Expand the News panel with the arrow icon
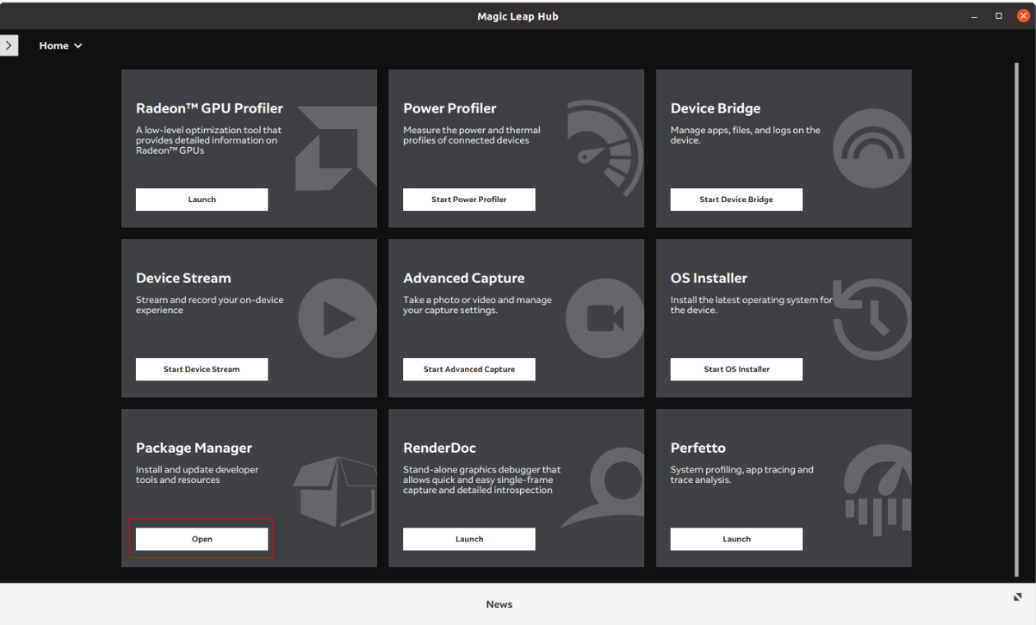This screenshot has height=625, width=1036. point(1018,597)
